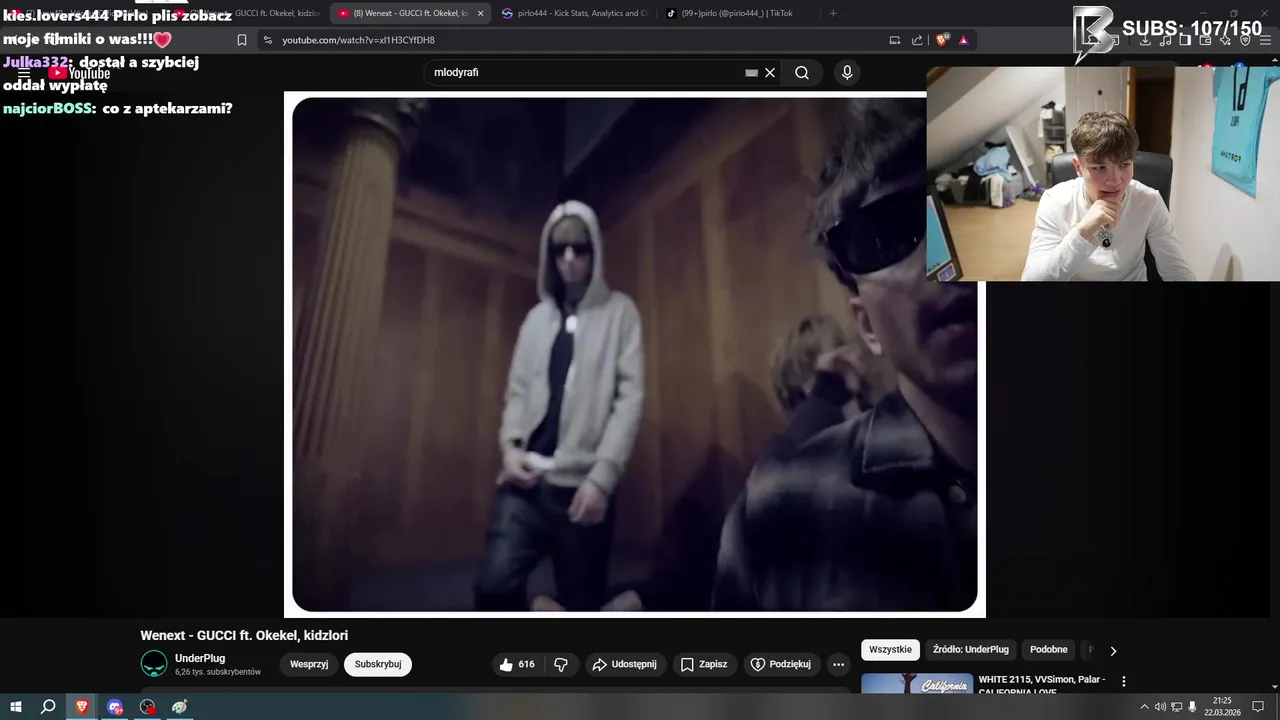Open the three-dot more actions menu
The width and height of the screenshot is (1280, 720).
point(839,664)
